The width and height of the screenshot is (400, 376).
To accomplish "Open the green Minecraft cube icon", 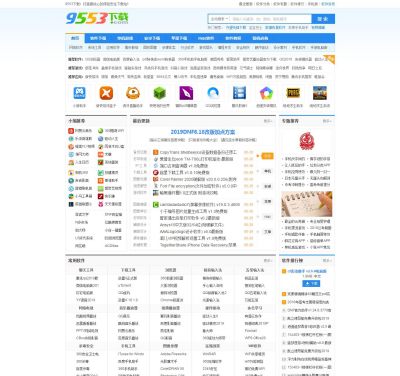I will point(159,93).
